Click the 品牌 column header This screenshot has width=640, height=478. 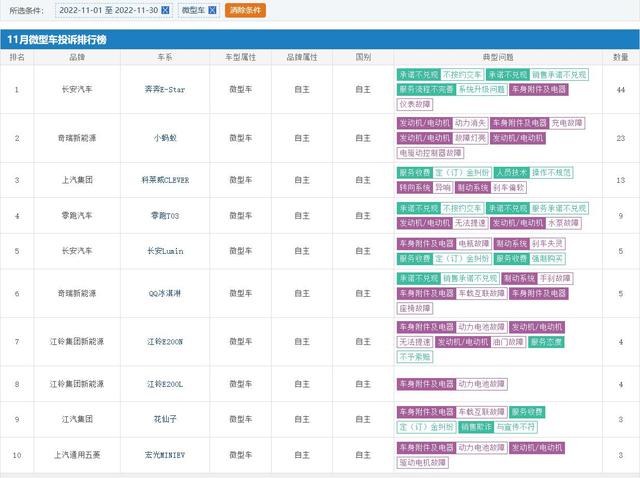coord(77,57)
